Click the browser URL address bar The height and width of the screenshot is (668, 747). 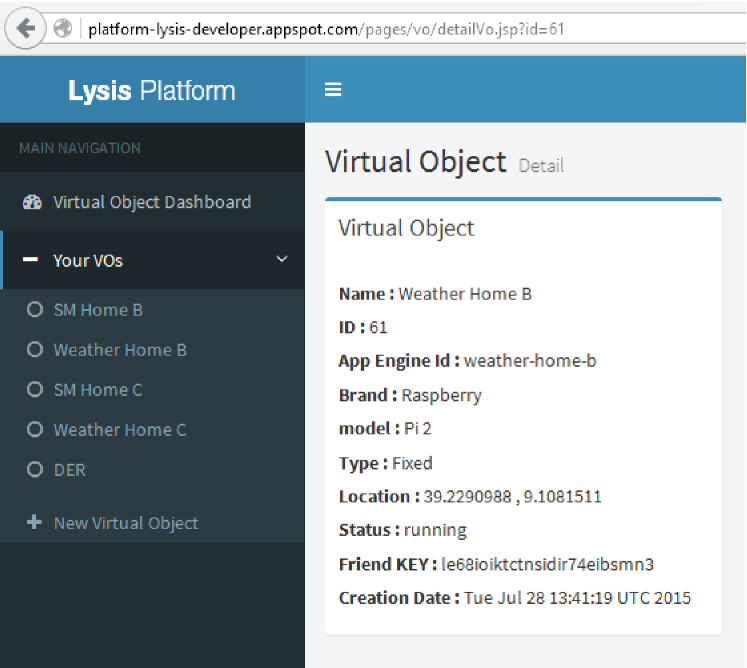click(x=400, y=28)
